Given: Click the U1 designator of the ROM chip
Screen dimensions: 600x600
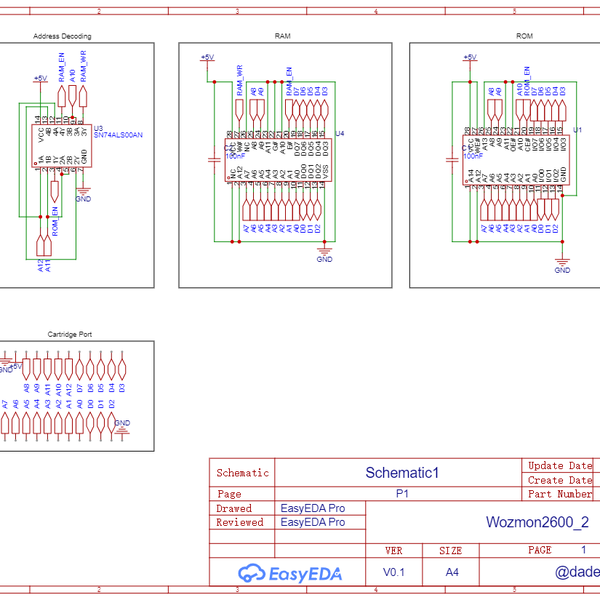Looking at the screenshot, I should click(577, 130).
